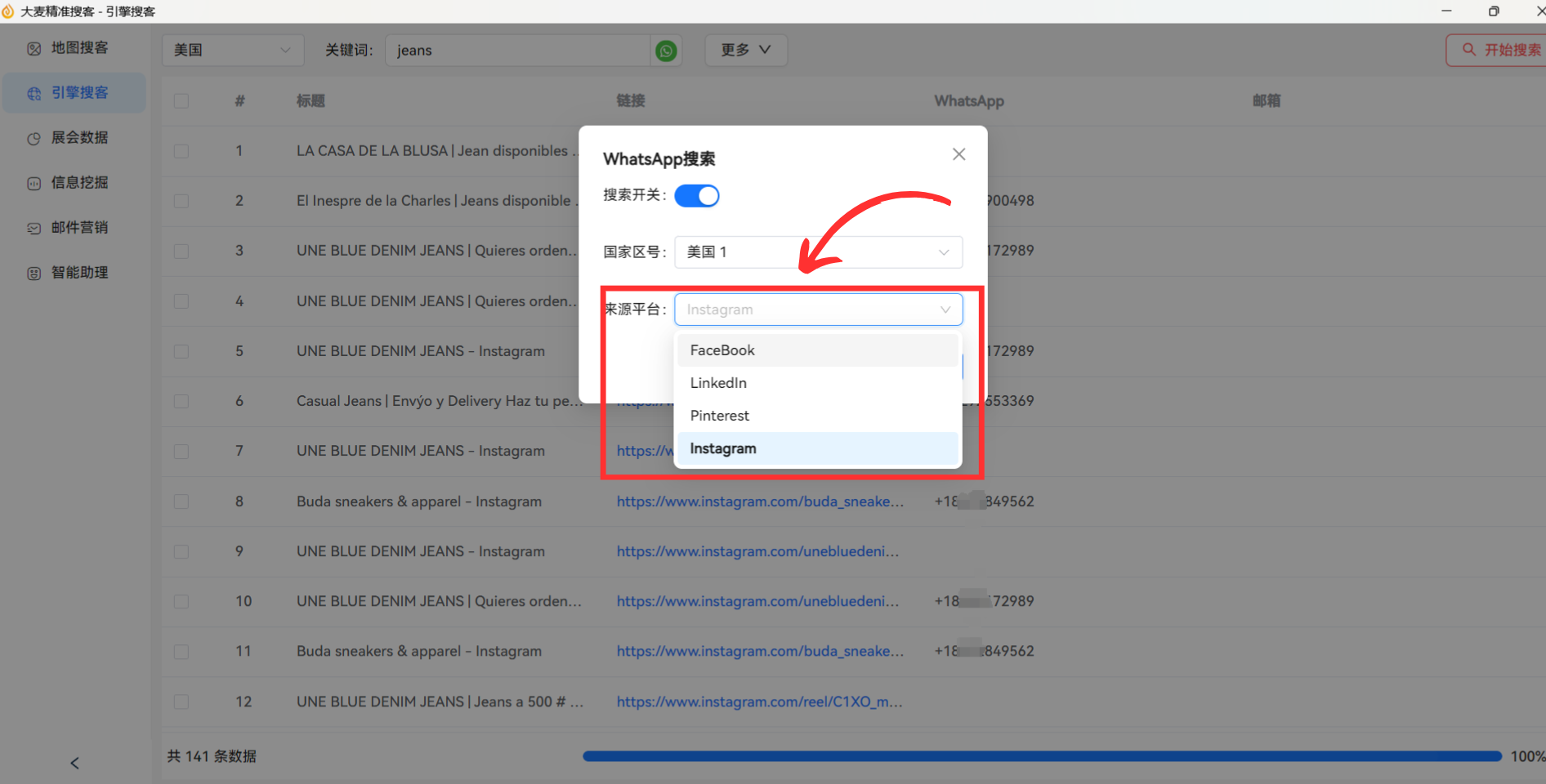This screenshot has height=784, width=1546.
Task: Minimize the 大麦精准搜客 window
Action: 1446,11
